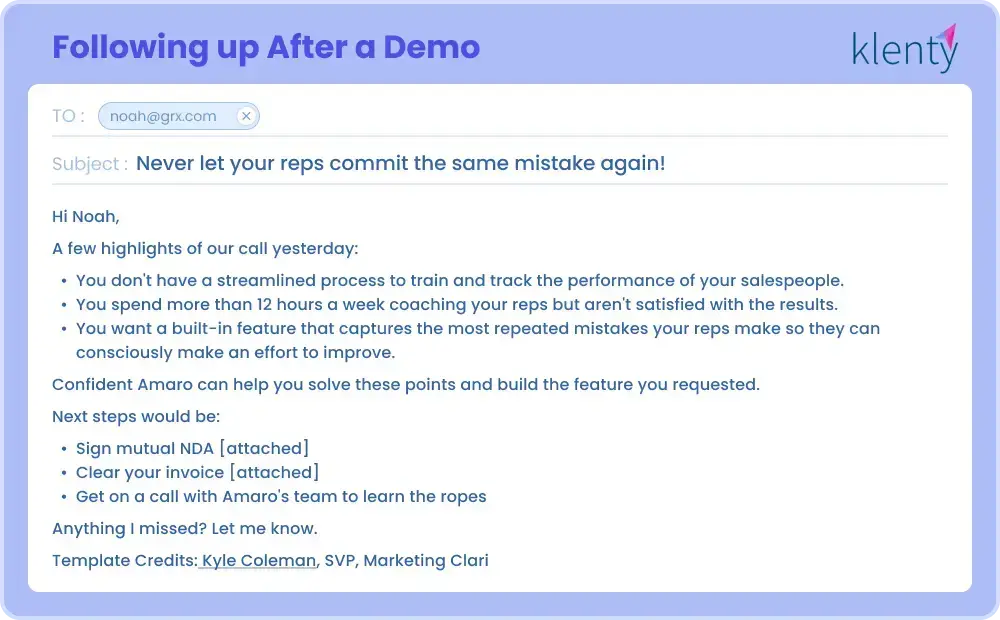Click the '12 hours a week coaching' bullet
1000x620 pixels.
456,304
